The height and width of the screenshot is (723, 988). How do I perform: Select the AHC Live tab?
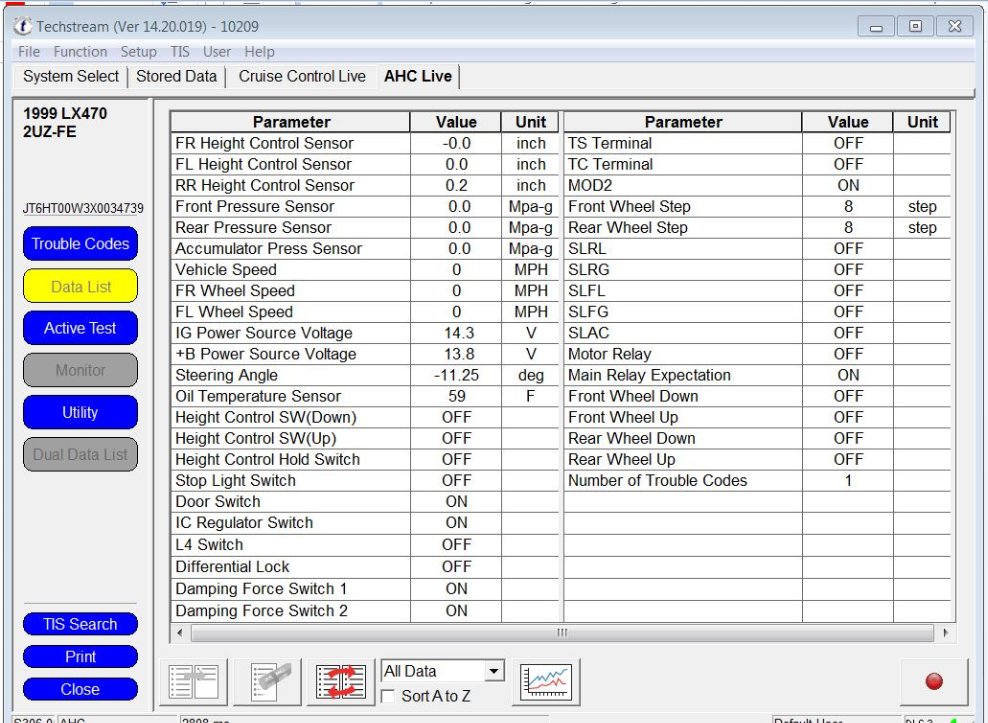coord(418,76)
